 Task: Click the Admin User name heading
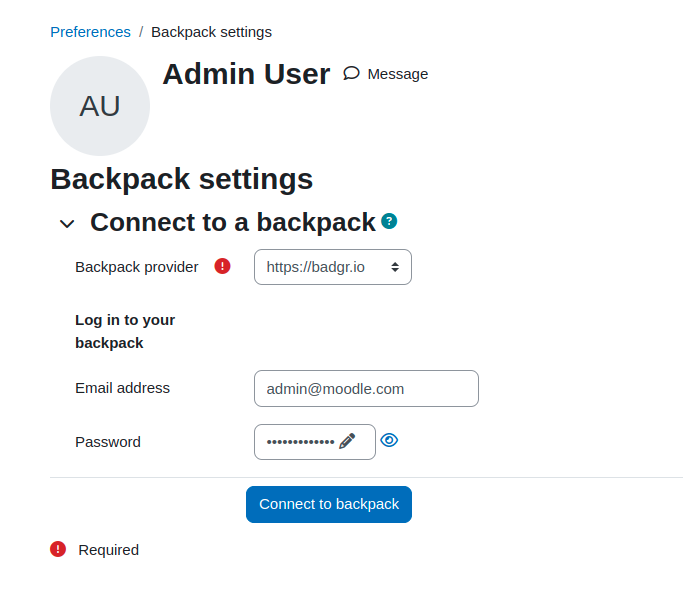click(x=246, y=74)
